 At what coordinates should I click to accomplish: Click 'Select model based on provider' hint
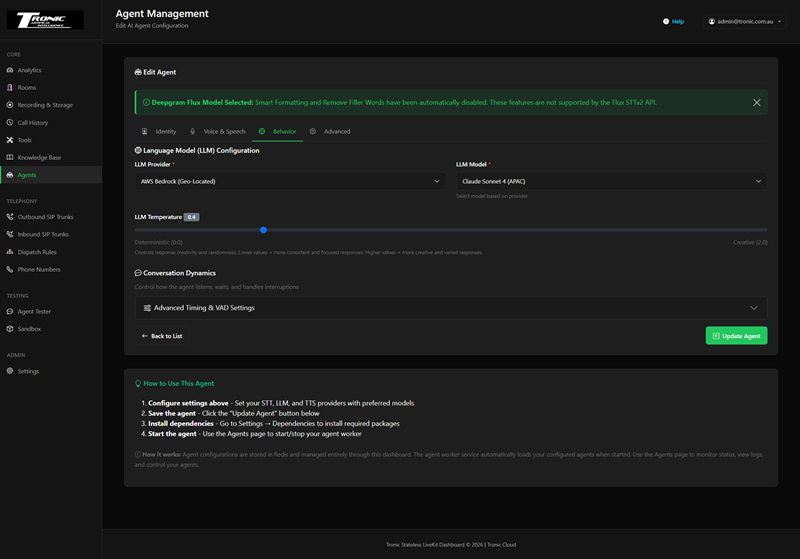click(x=492, y=196)
